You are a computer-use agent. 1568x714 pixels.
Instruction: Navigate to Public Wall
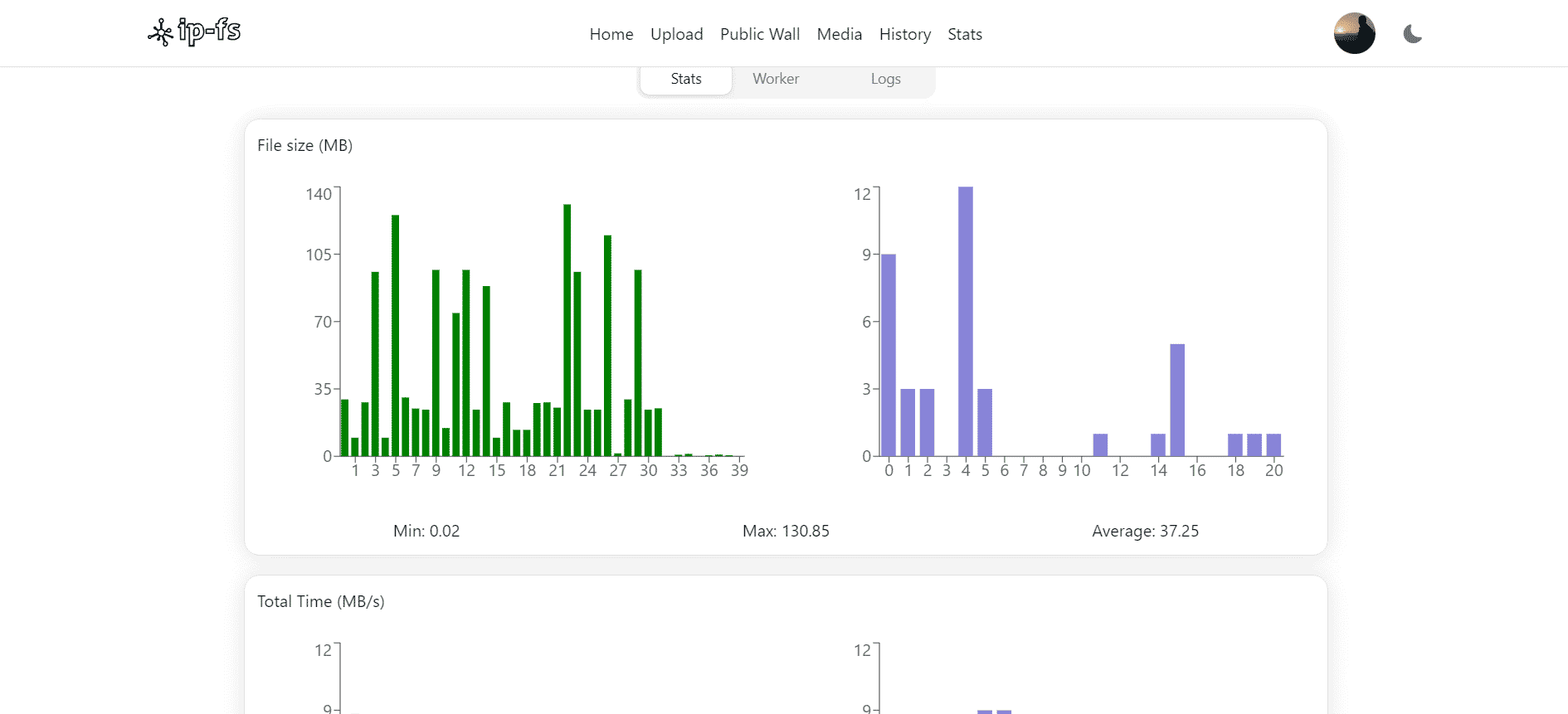coord(759,34)
